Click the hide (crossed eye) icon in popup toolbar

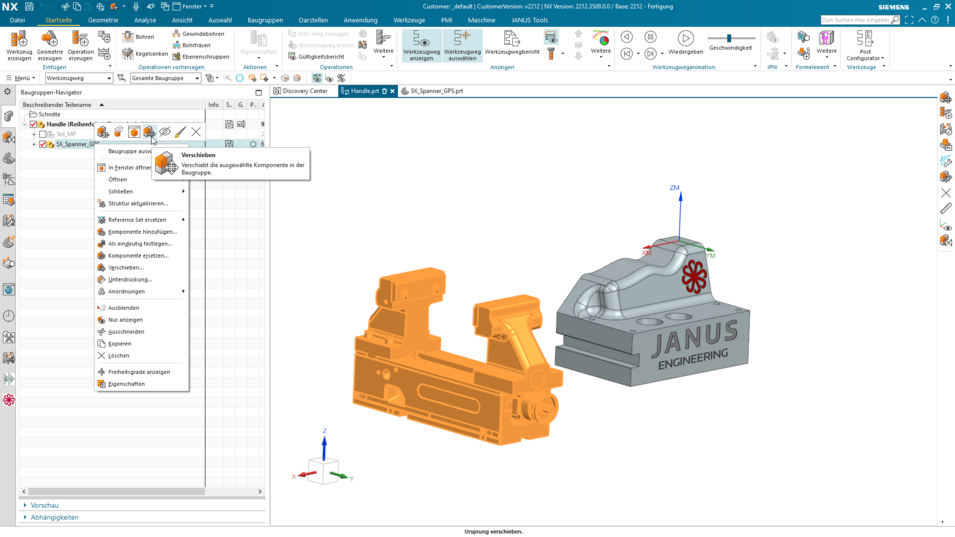(x=164, y=132)
